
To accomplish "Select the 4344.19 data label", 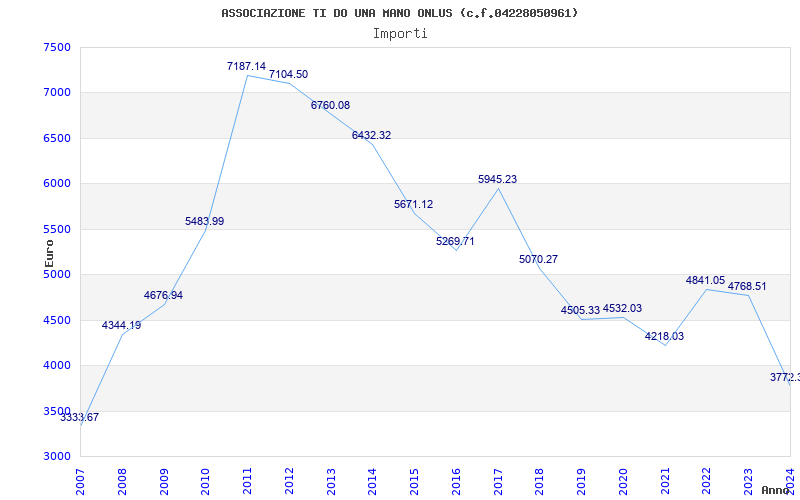I will point(121,326).
